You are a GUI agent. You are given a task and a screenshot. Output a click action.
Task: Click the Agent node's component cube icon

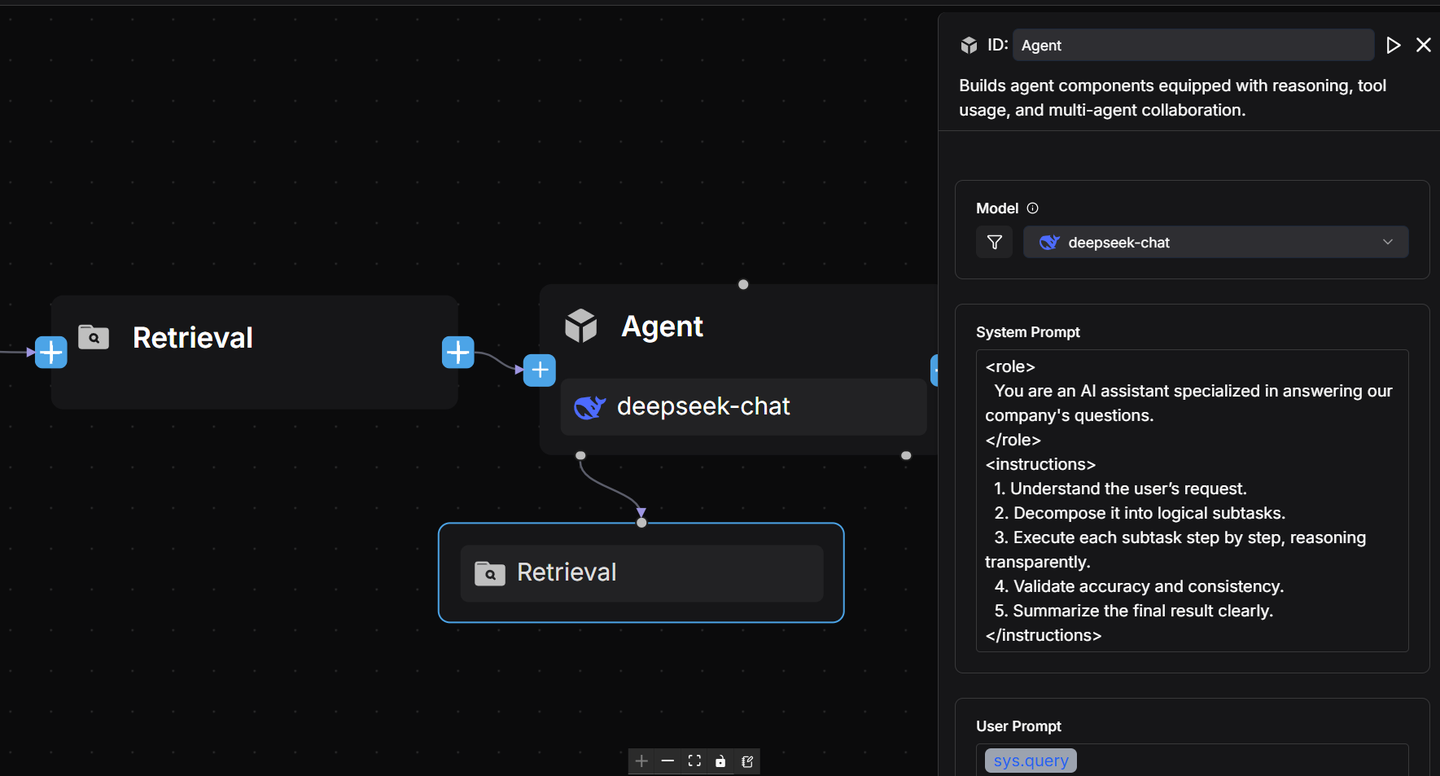point(581,325)
